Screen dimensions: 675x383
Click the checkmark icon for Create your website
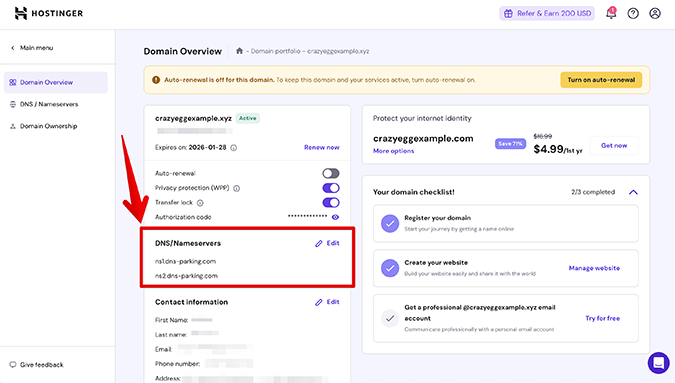click(390, 268)
